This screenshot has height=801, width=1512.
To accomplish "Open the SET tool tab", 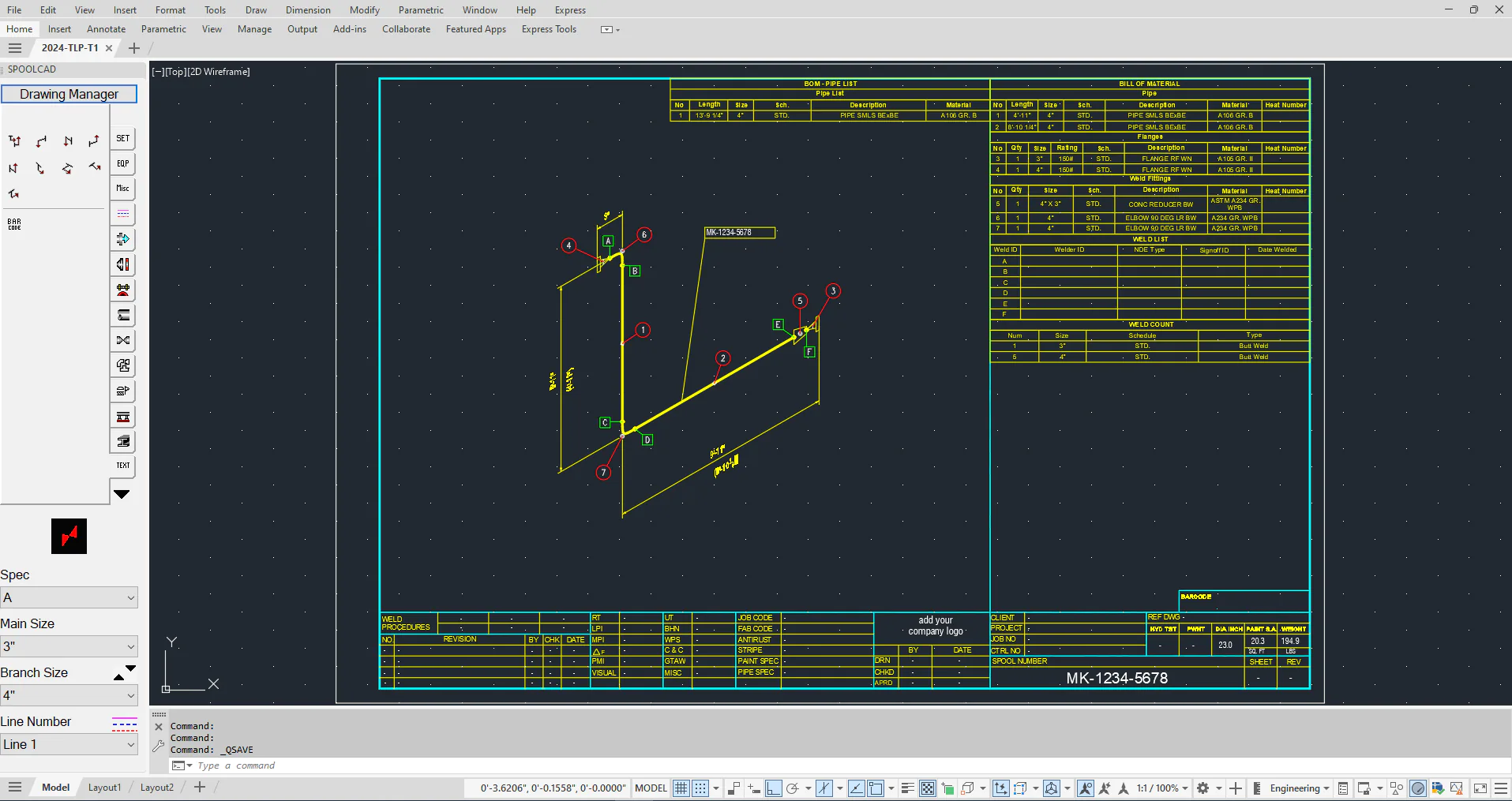I will coord(123,138).
